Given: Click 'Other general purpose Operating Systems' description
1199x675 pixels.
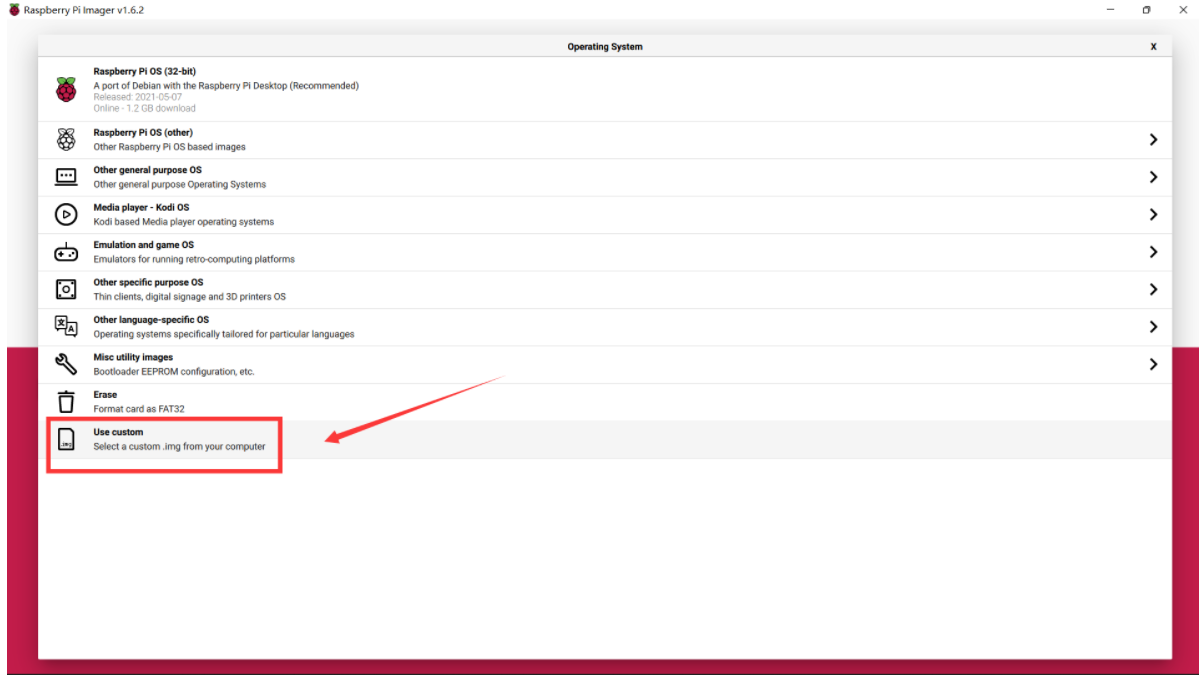Looking at the screenshot, I should (x=180, y=184).
